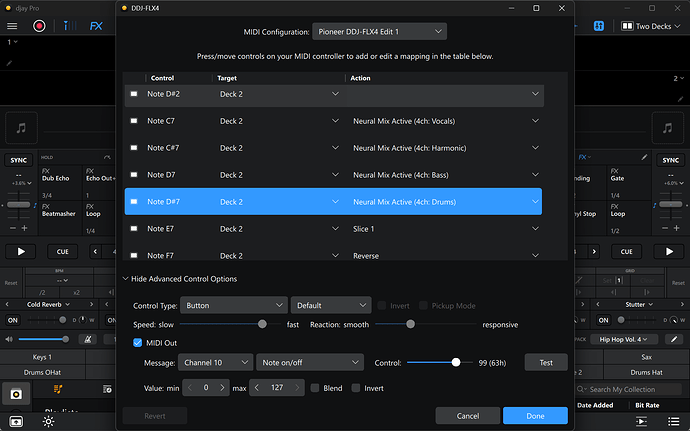690x431 pixels.
Task: Open the Control Type Button dropdown
Action: coord(233,305)
